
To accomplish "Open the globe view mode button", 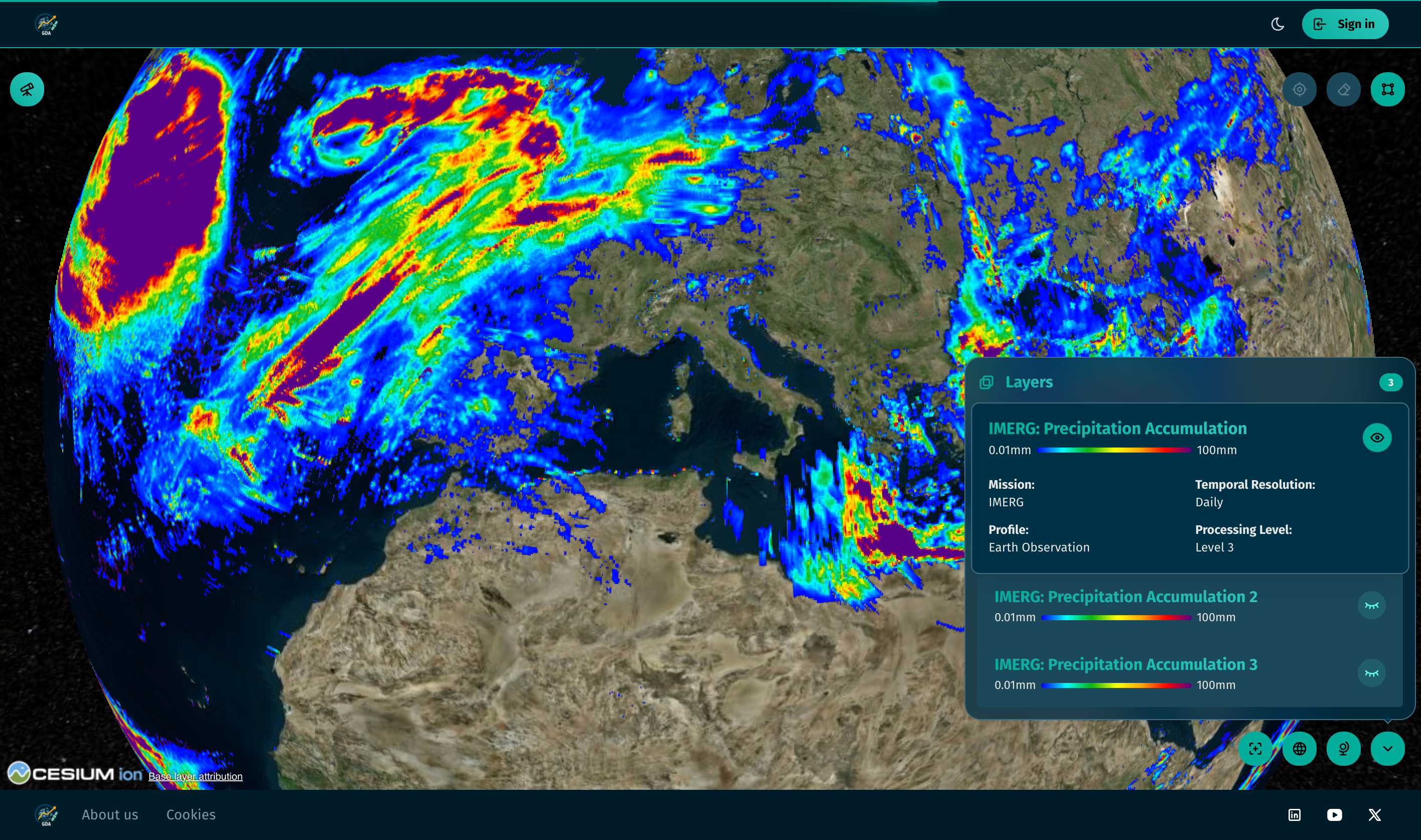I will (1300, 749).
